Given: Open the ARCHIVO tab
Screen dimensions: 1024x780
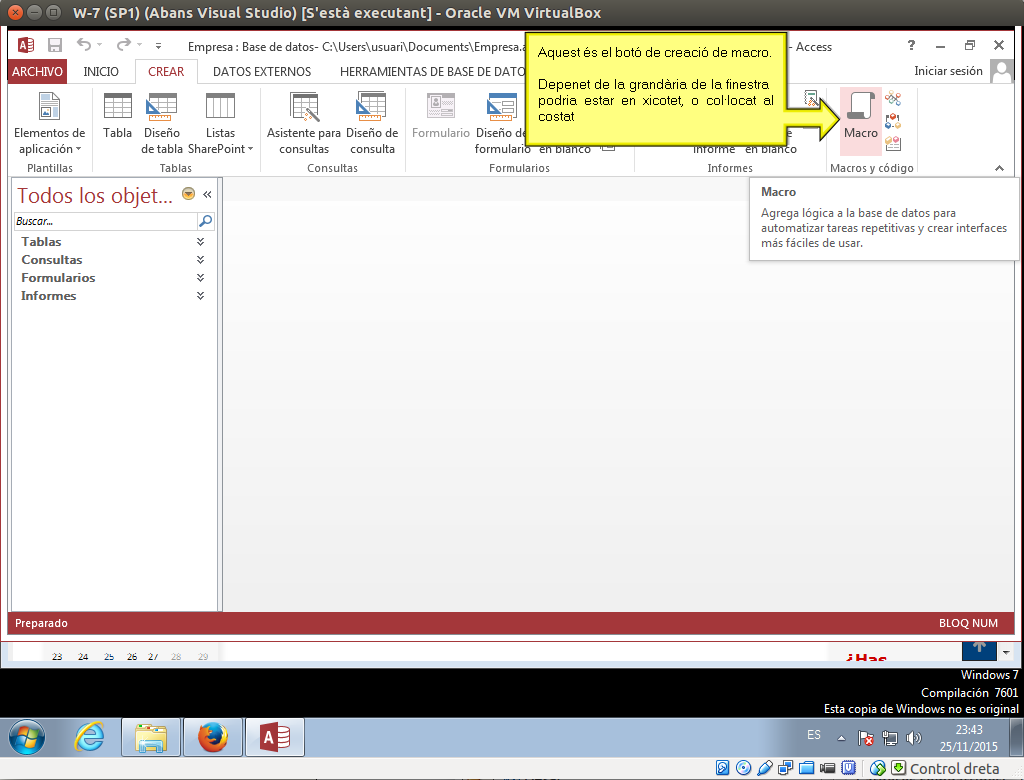Looking at the screenshot, I should pos(37,71).
